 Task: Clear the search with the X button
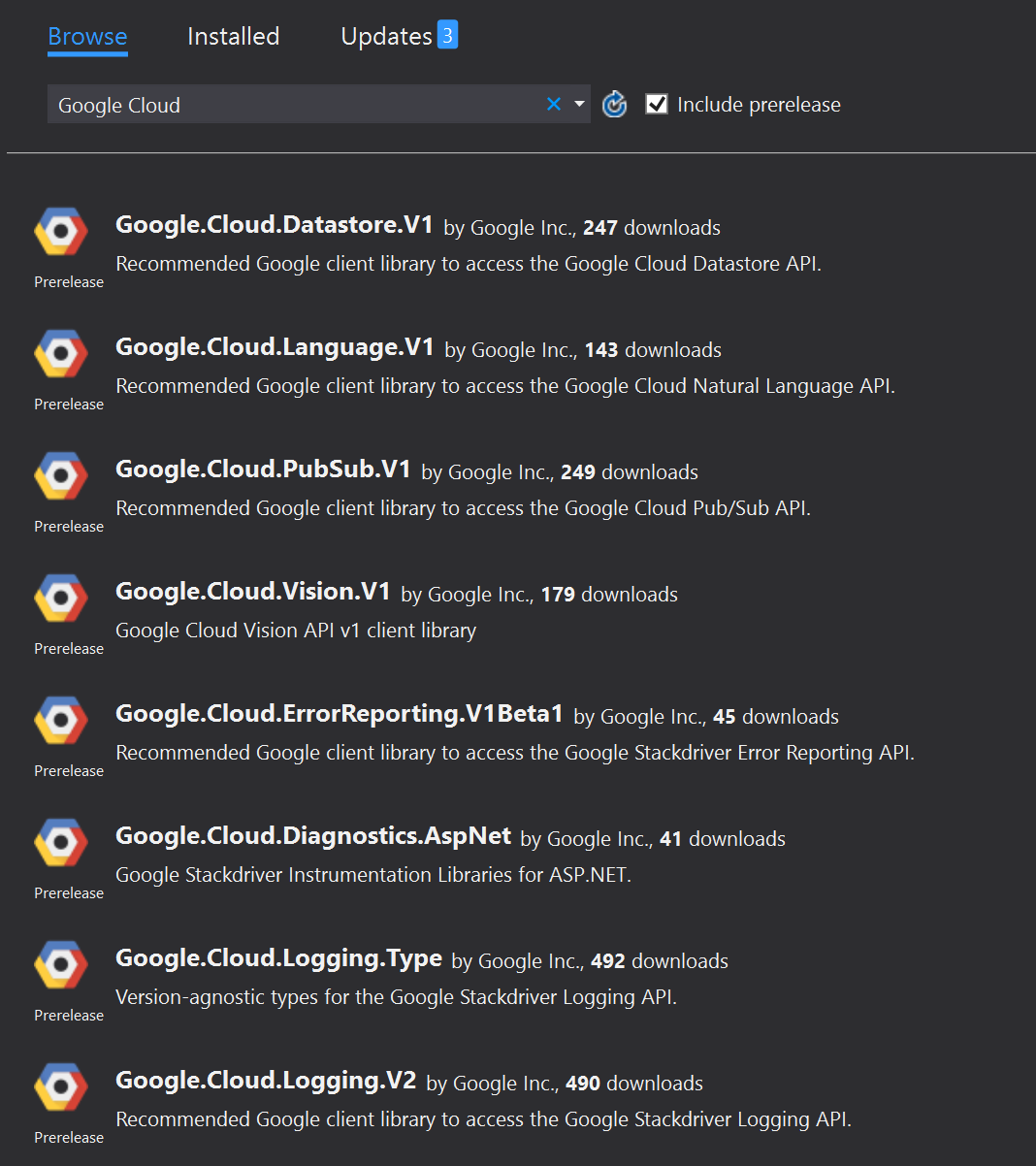[553, 104]
